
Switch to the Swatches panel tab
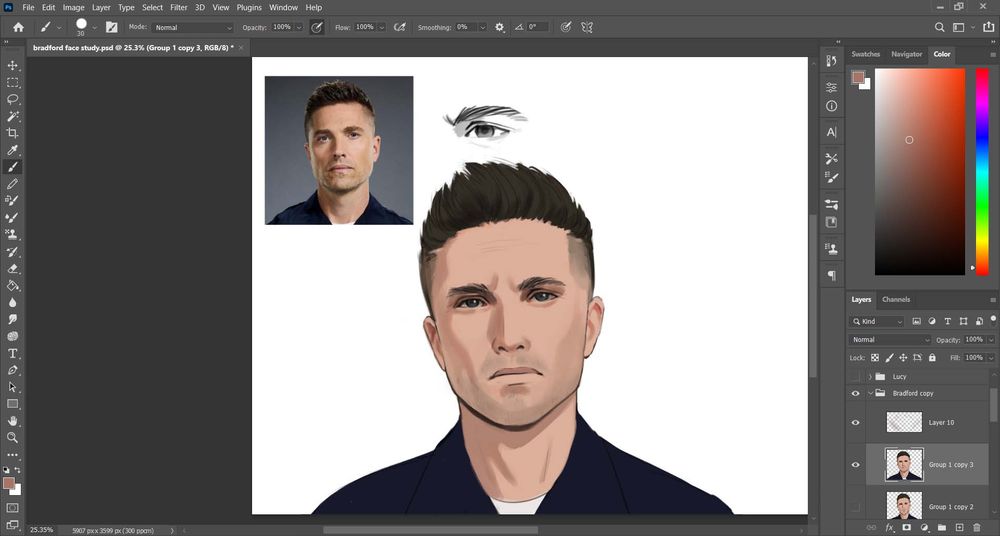(865, 54)
